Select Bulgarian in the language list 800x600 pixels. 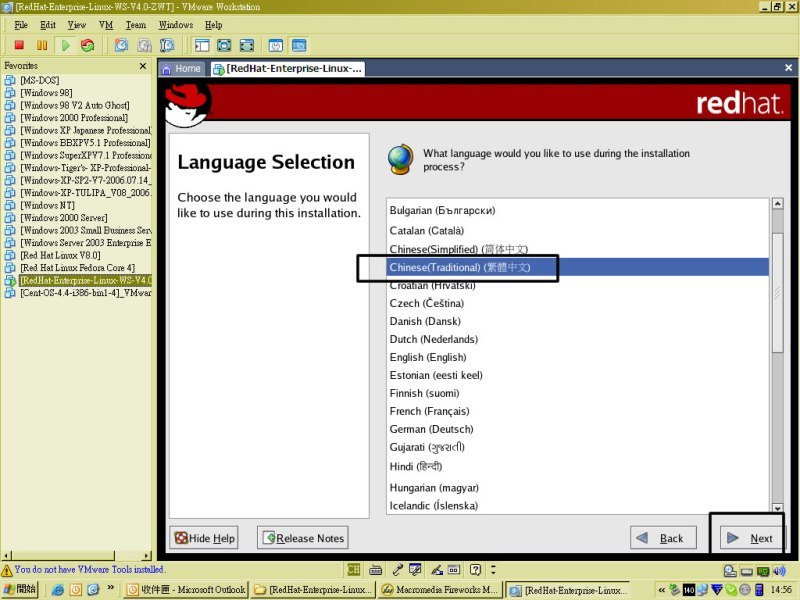tap(577, 210)
